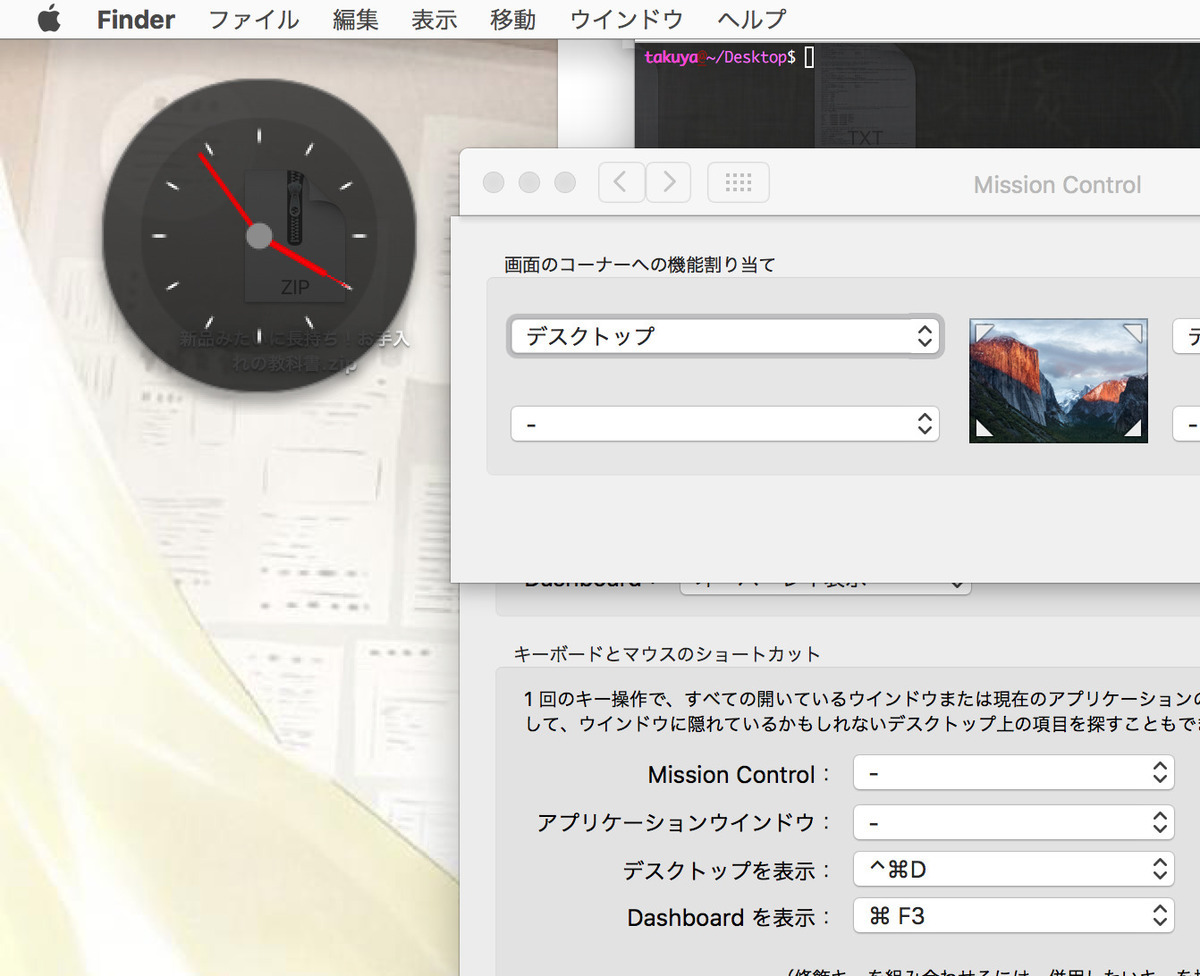Open the アプリケーションウインドウ shortcut dropdown

click(x=1013, y=822)
